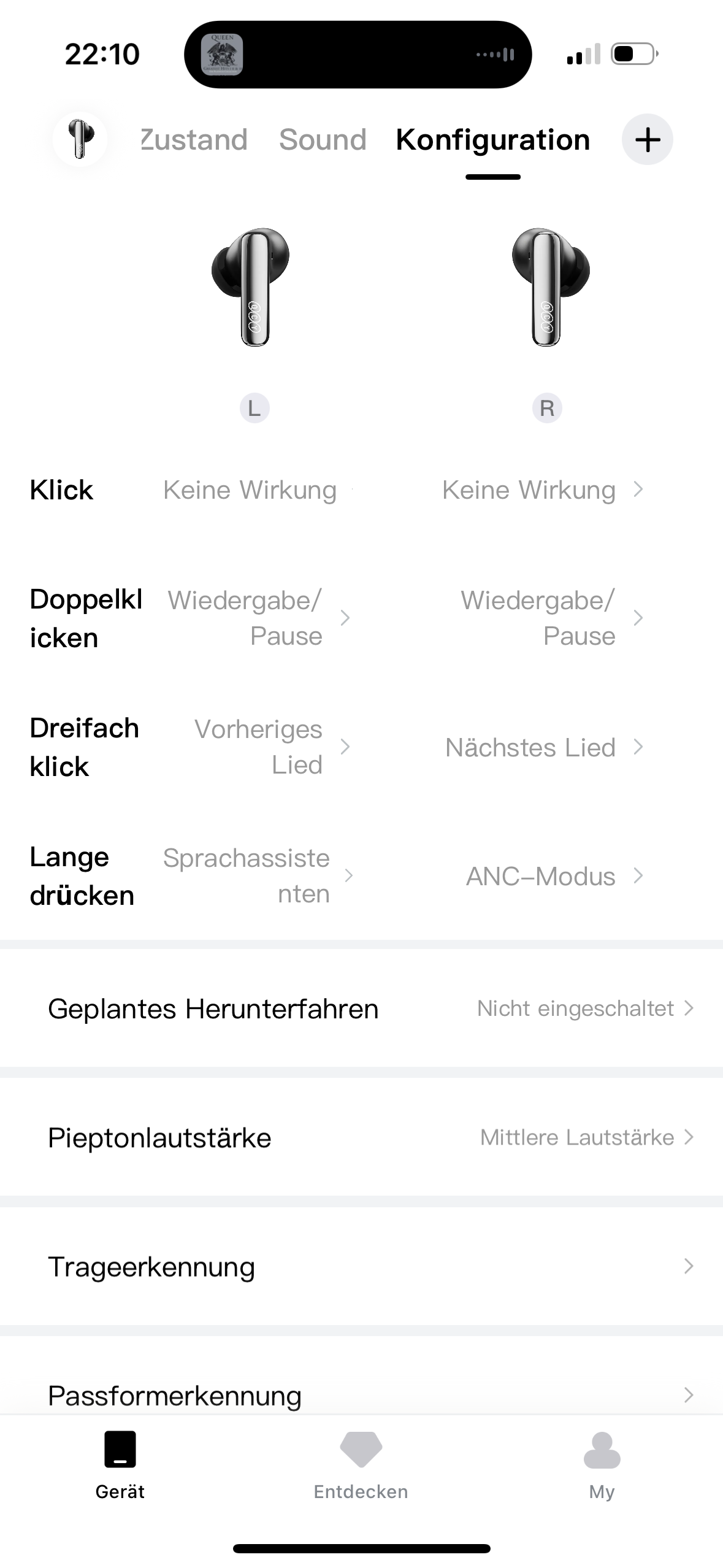Change right Dreifachklick Nächstes Lied action
This screenshot has height=1568, width=723.
click(543, 747)
